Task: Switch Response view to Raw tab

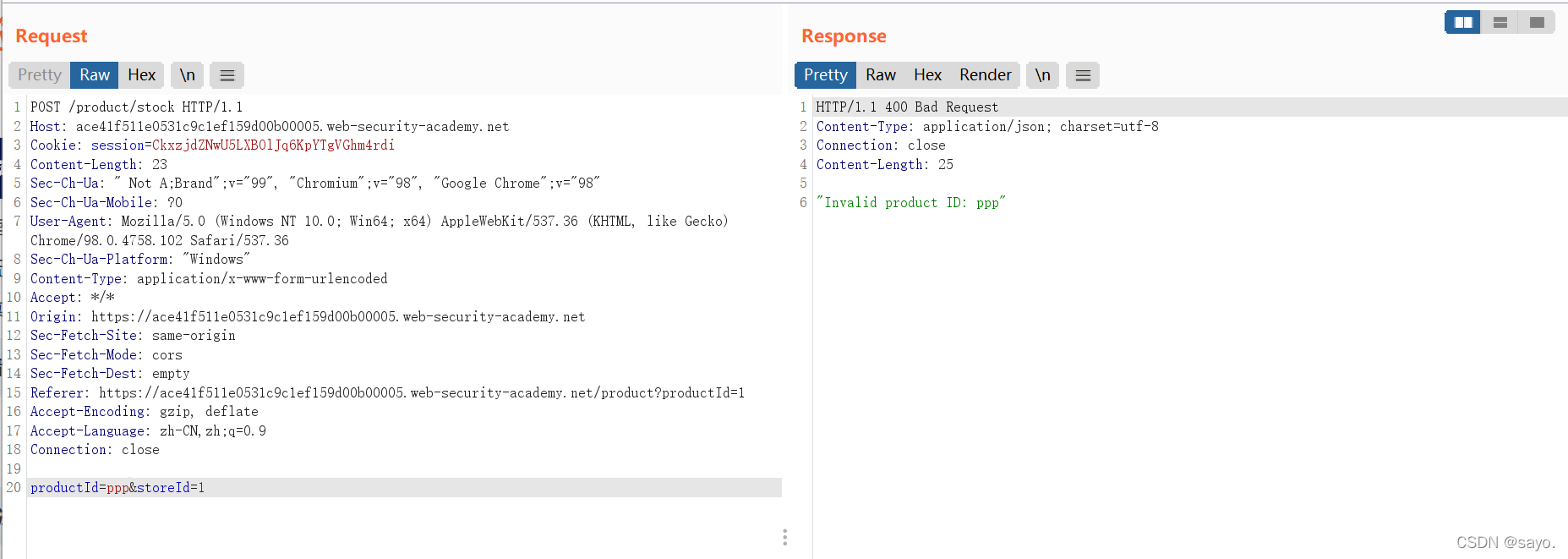Action: coord(881,75)
